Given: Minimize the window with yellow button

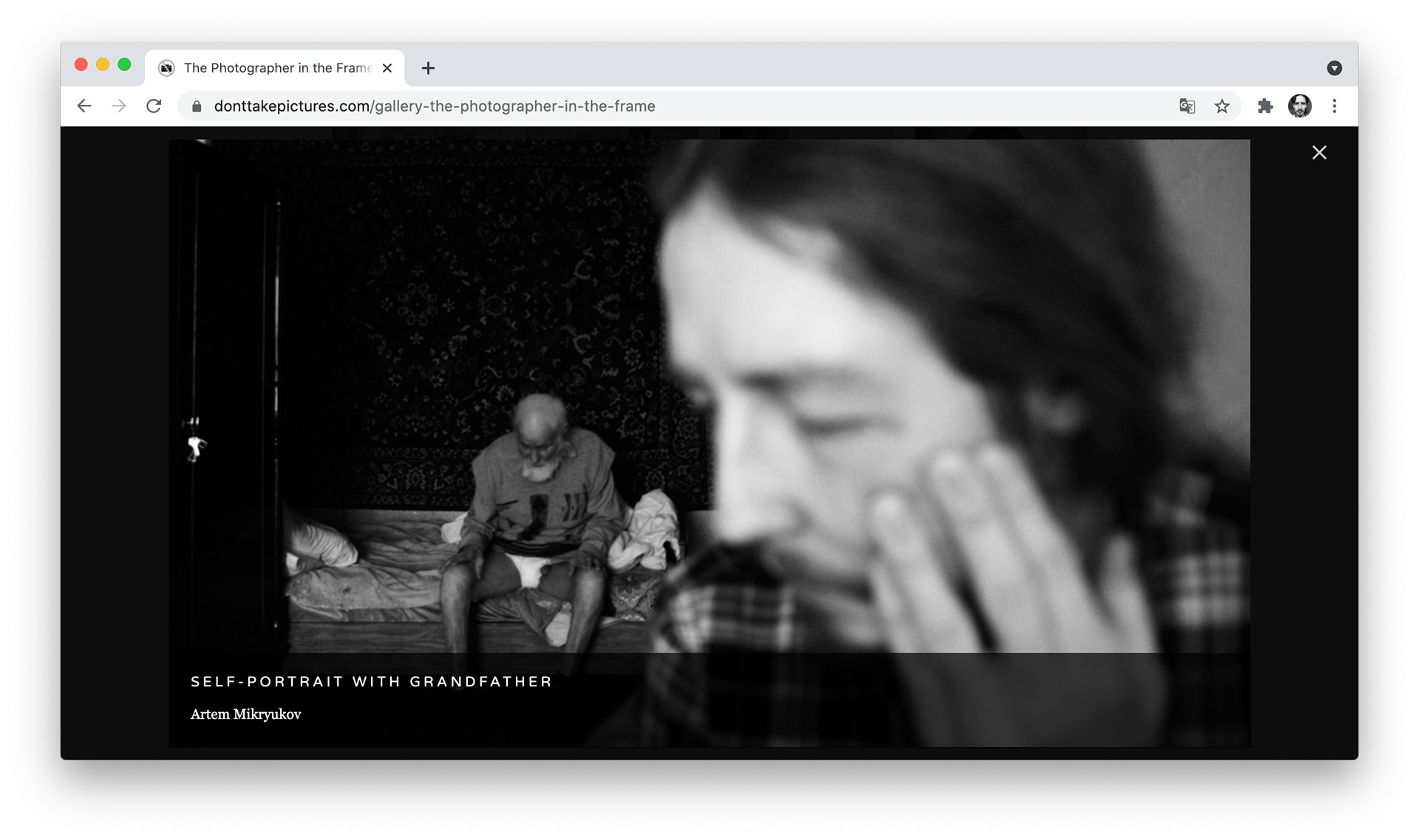Looking at the screenshot, I should coord(103,65).
